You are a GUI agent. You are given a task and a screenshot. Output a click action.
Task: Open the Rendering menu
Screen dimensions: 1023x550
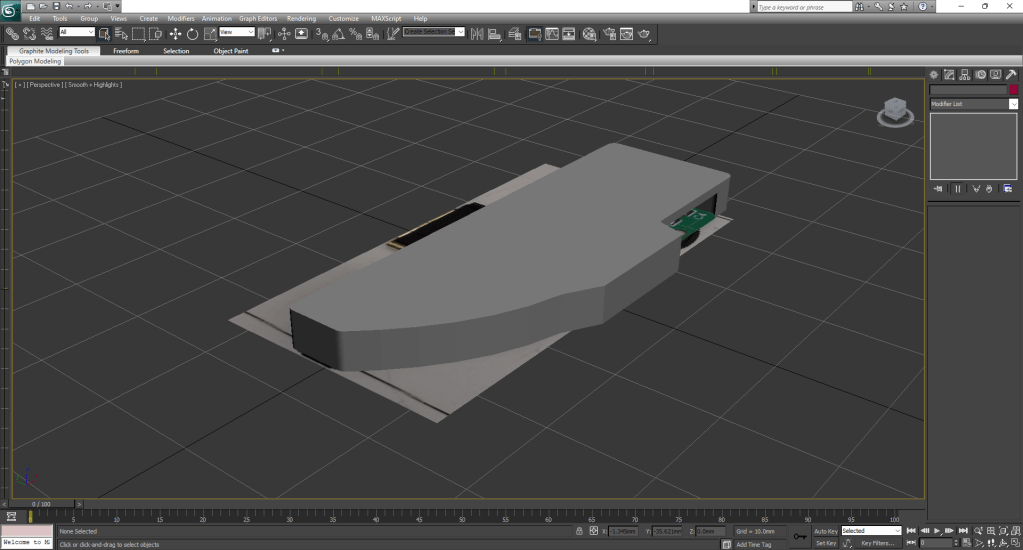[301, 18]
